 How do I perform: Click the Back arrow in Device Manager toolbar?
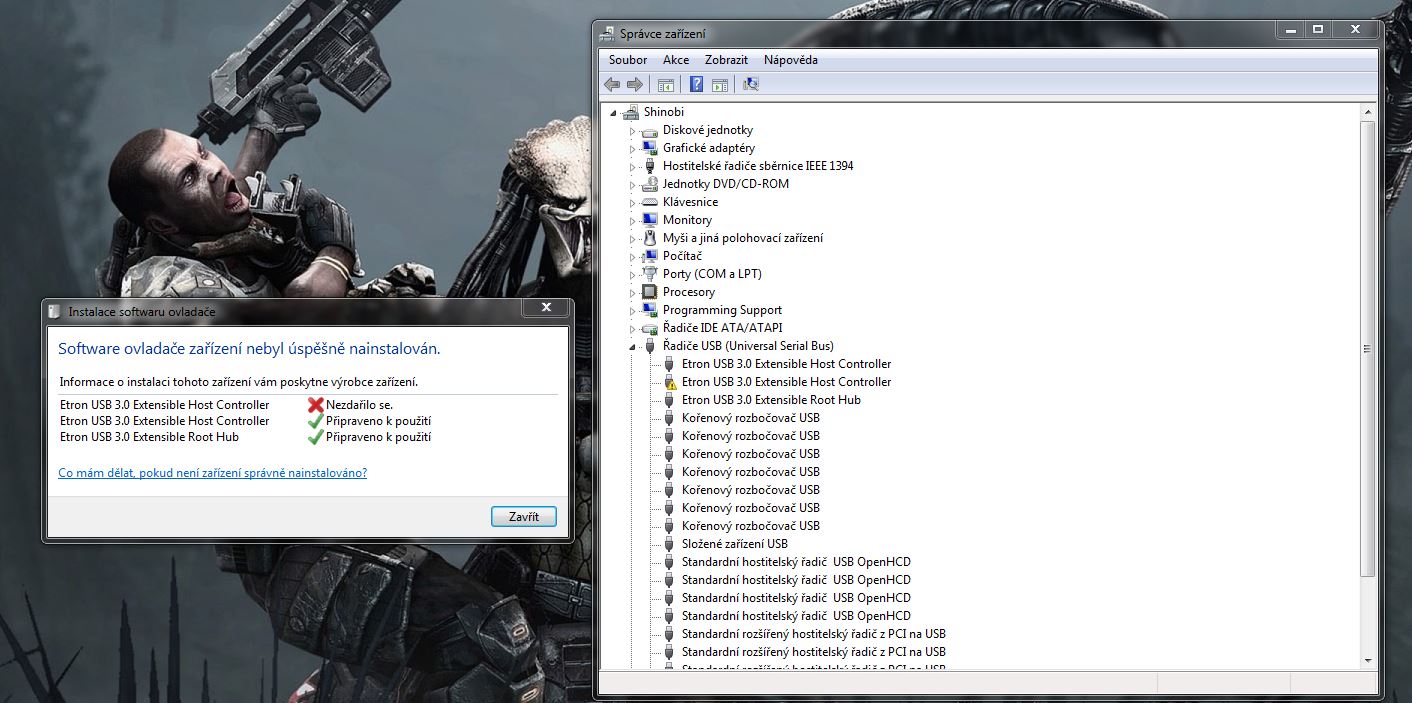612,84
